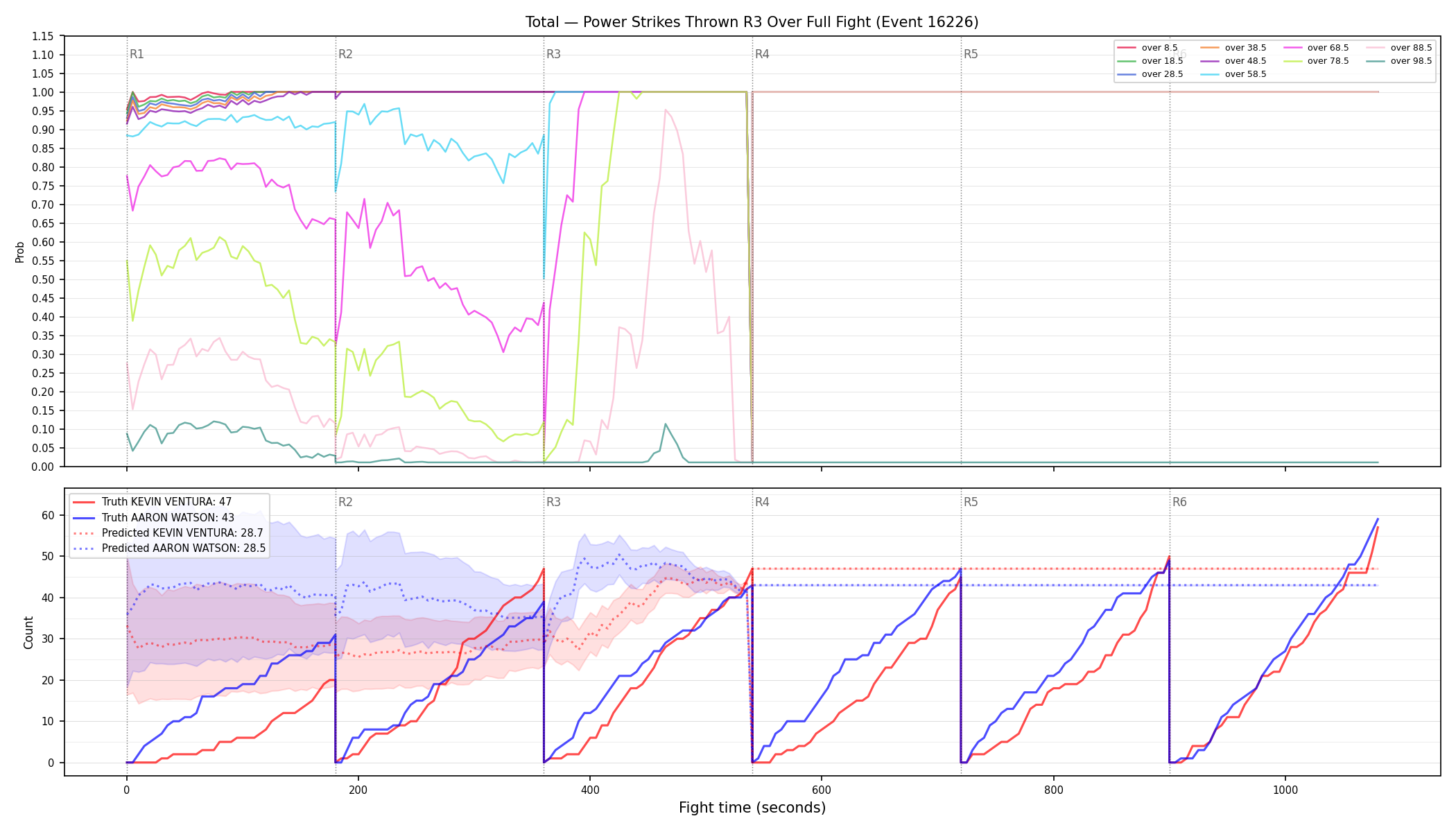Screen dimensions: 1456x832
Task: Click the chart title mentioning Event 16226
Action: coord(752,22)
